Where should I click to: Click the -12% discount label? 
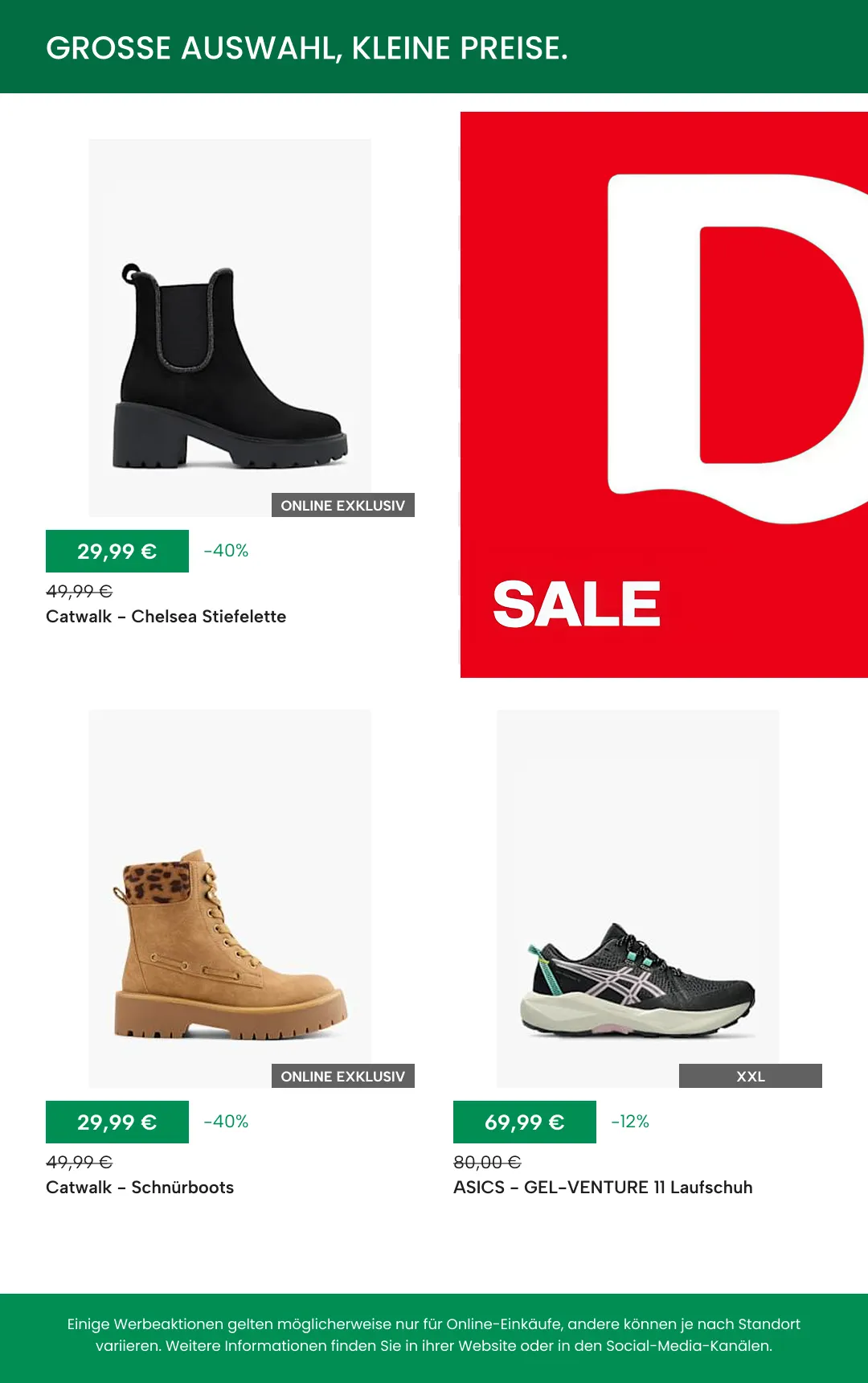click(x=630, y=1122)
